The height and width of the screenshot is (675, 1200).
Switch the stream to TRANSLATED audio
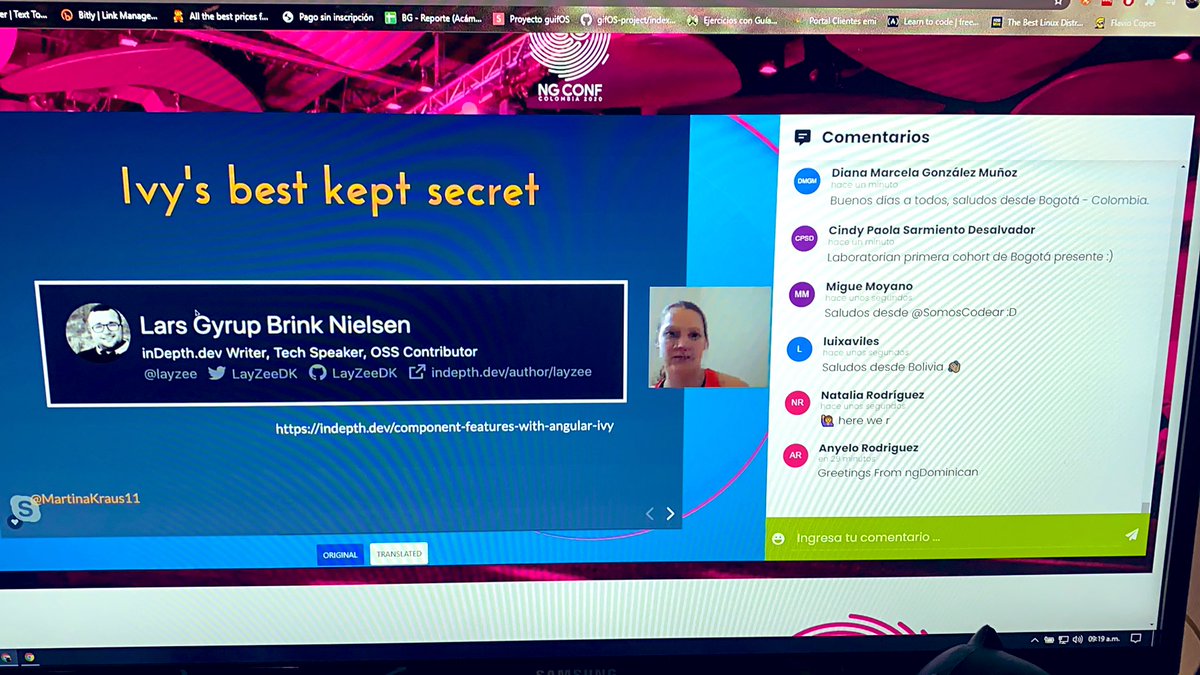(399, 554)
